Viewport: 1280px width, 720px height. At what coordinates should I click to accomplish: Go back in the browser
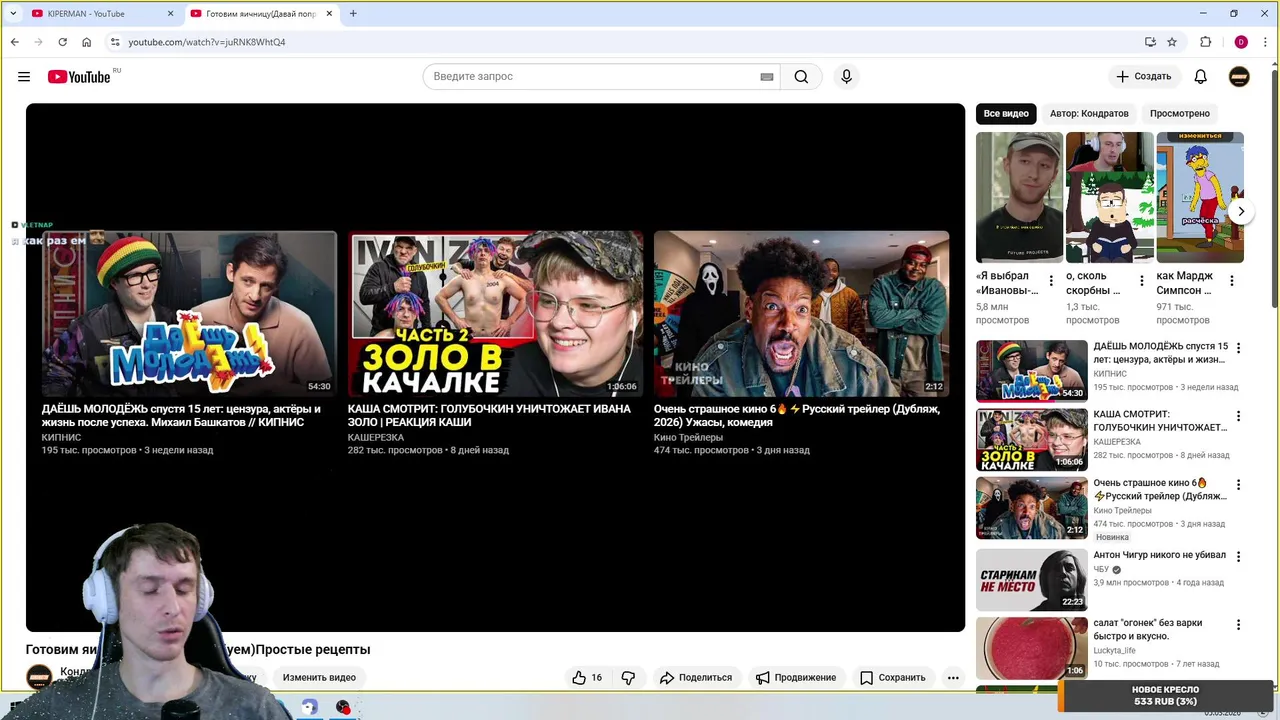(x=15, y=42)
